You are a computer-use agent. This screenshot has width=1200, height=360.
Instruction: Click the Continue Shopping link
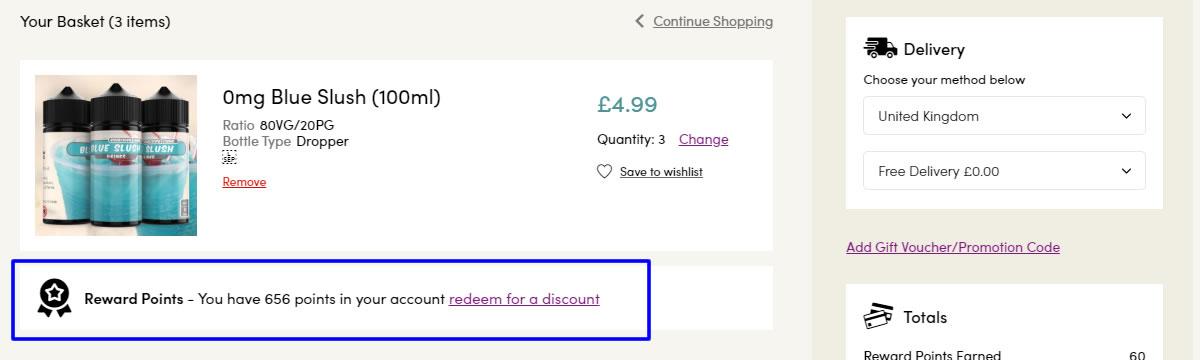(x=713, y=21)
